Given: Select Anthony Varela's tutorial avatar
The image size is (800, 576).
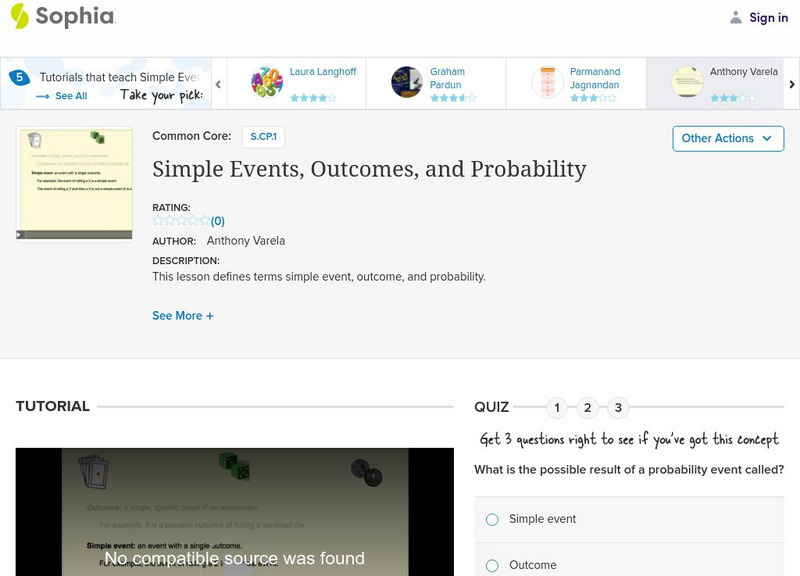Looking at the screenshot, I should pyautogui.click(x=687, y=82).
